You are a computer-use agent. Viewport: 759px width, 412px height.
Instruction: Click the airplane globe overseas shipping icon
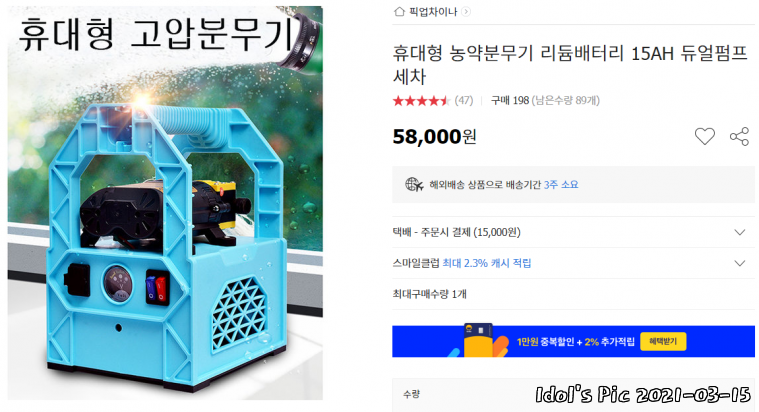click(414, 184)
